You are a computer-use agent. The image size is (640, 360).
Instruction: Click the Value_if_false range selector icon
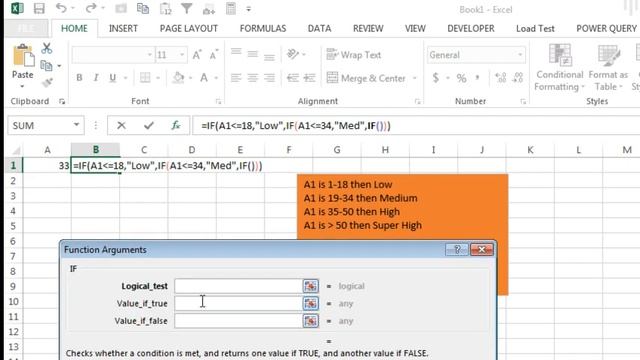pos(310,321)
